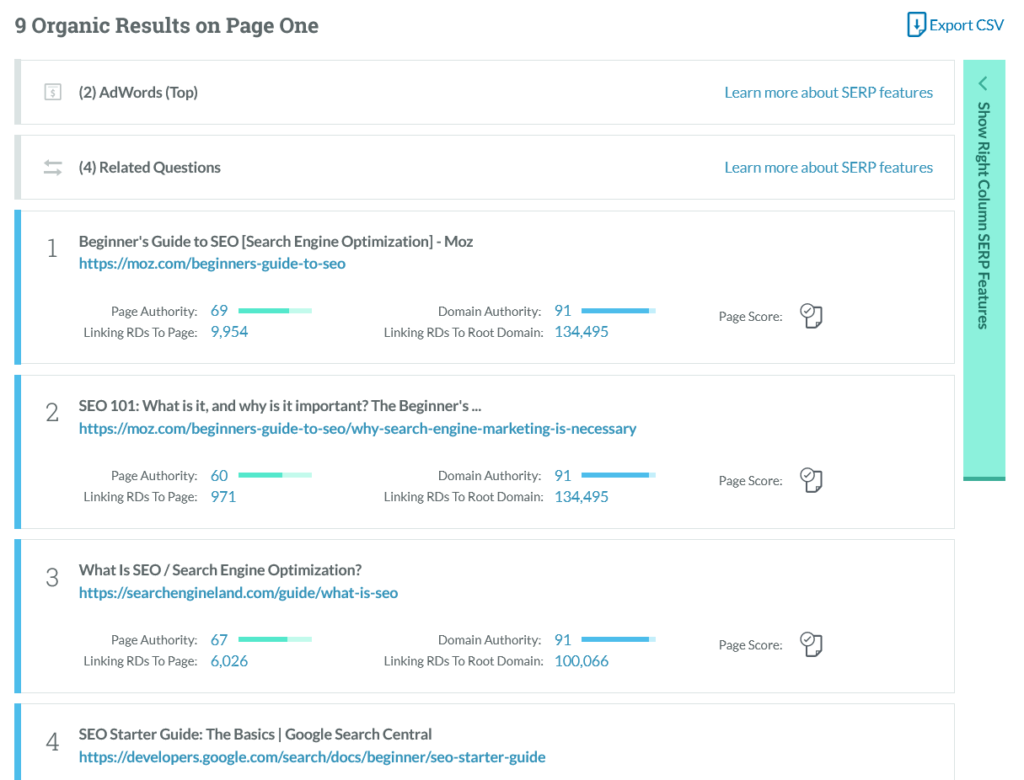Click Domain Authority bar for result 3
This screenshot has width=1024, height=780.
[x=618, y=639]
